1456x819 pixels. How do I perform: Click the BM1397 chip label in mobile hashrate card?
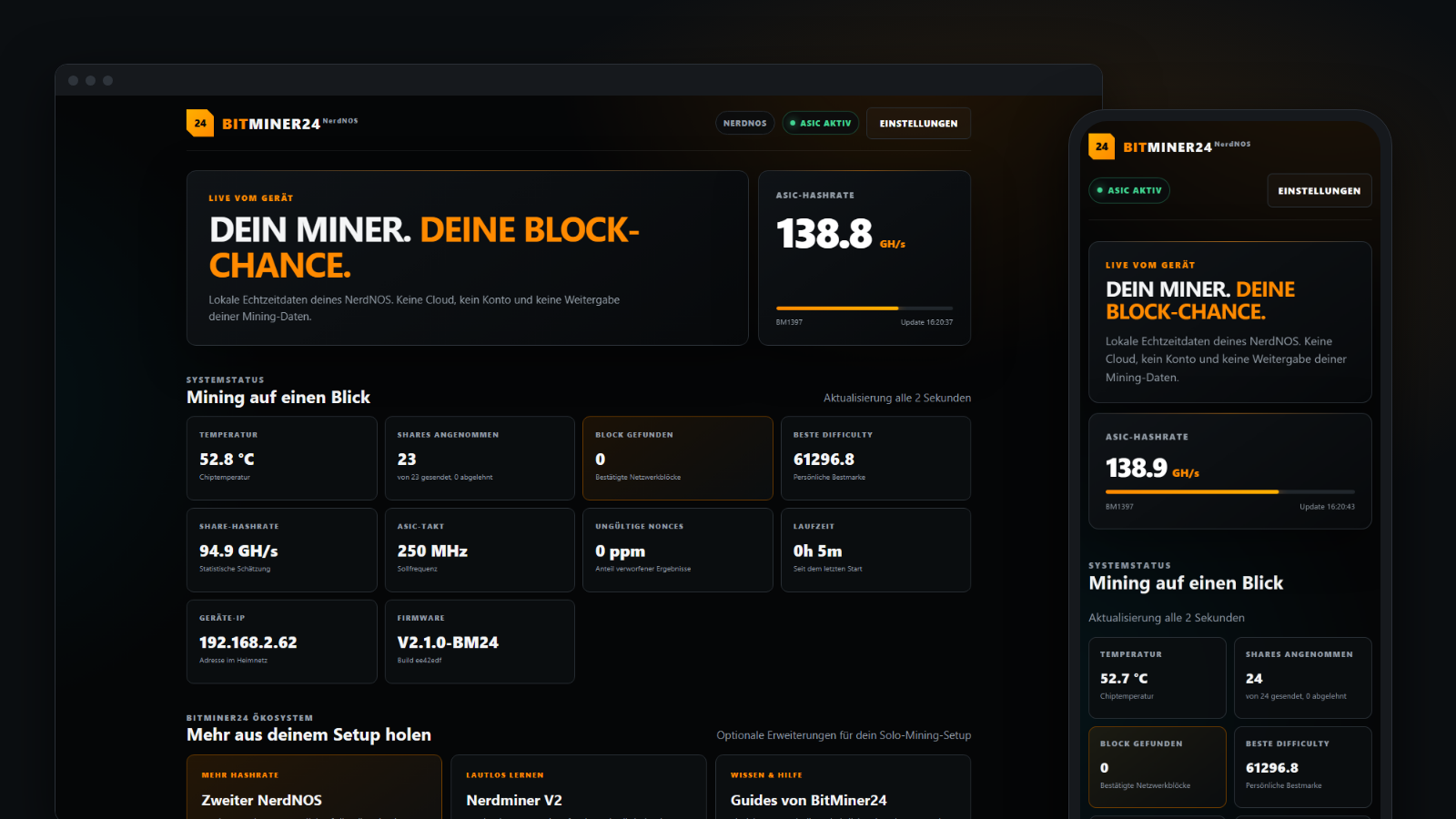[x=1119, y=507]
